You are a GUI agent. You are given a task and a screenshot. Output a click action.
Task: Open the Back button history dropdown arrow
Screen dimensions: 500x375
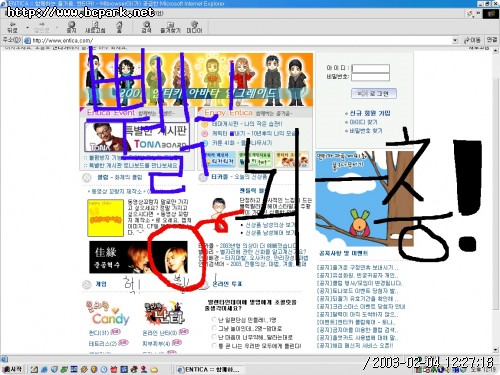point(27,27)
